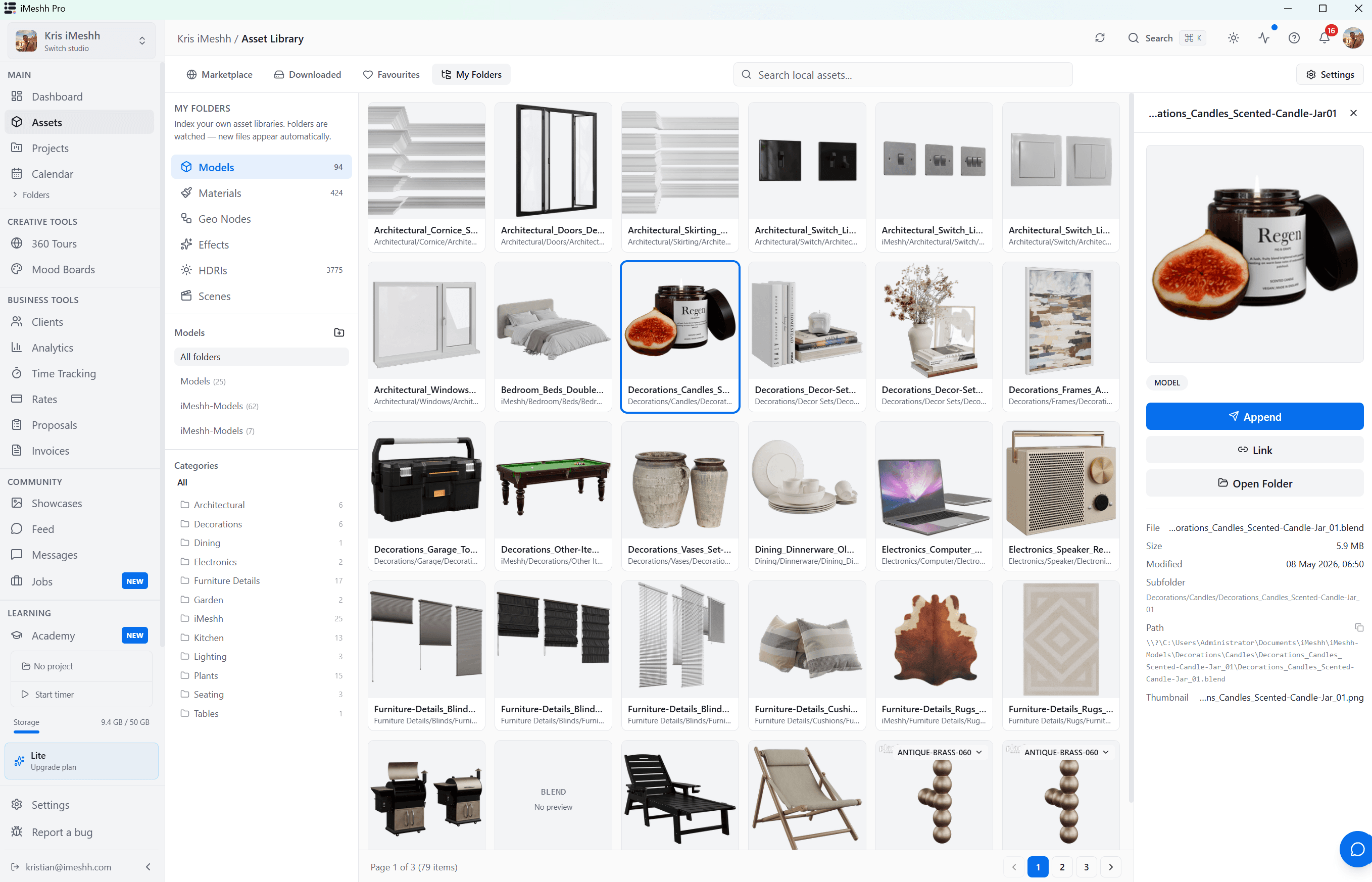The image size is (1372, 882).
Task: Filter by Furniture Details category
Action: pyautogui.click(x=261, y=581)
